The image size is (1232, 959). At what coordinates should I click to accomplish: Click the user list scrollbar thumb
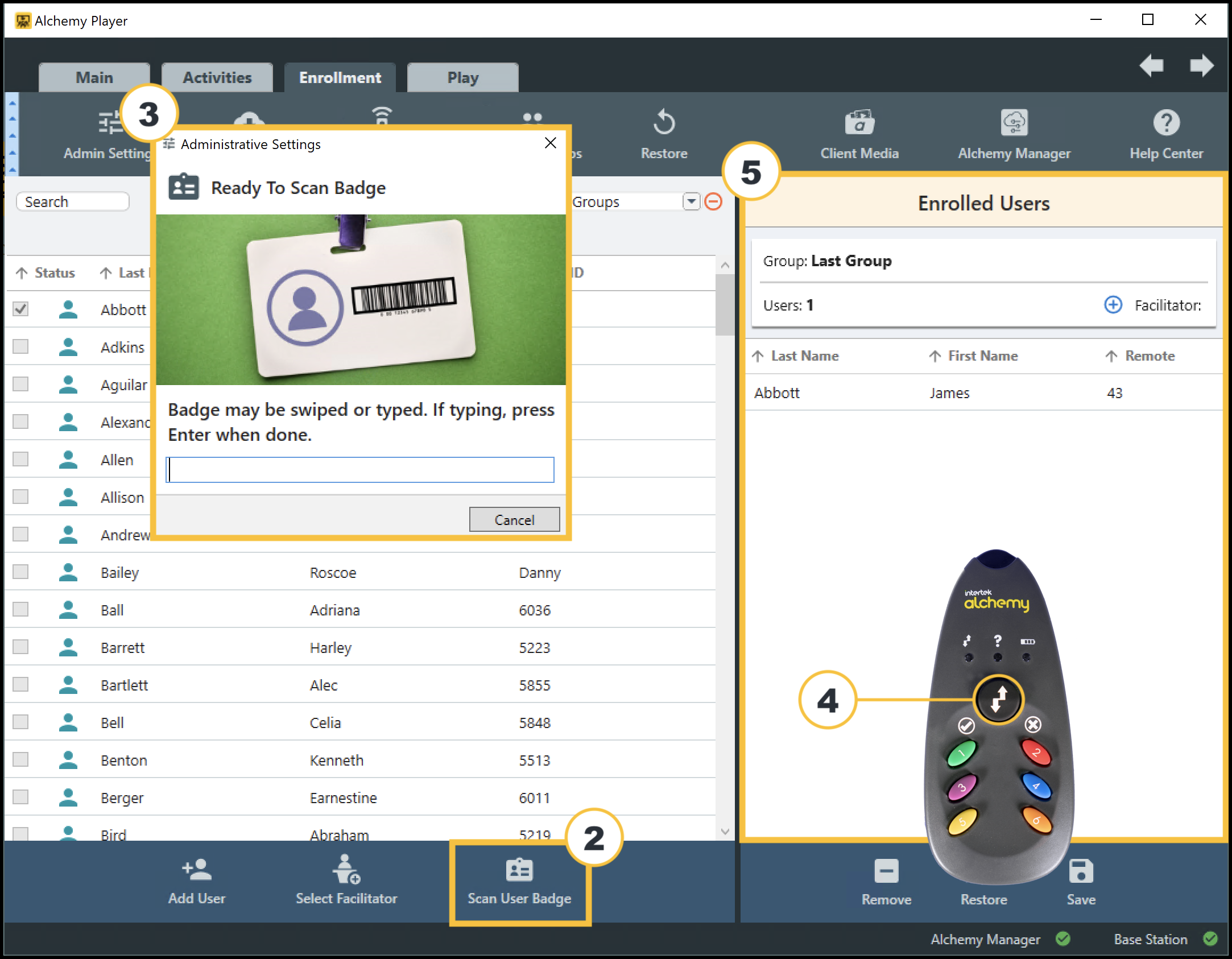click(x=725, y=305)
